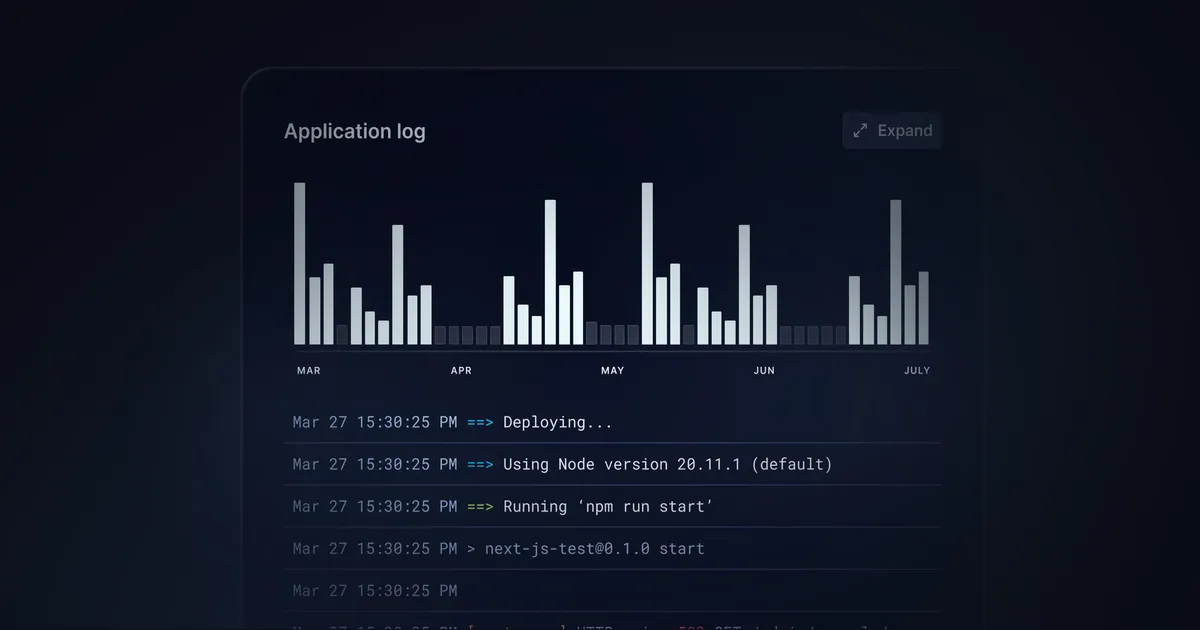
Task: Click the APR axis label
Action: tap(461, 371)
